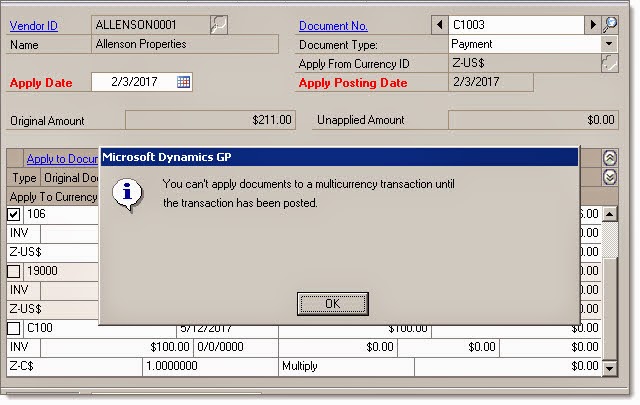Open Apply Date calendar picker
The width and height of the screenshot is (640, 405).
pyautogui.click(x=184, y=82)
